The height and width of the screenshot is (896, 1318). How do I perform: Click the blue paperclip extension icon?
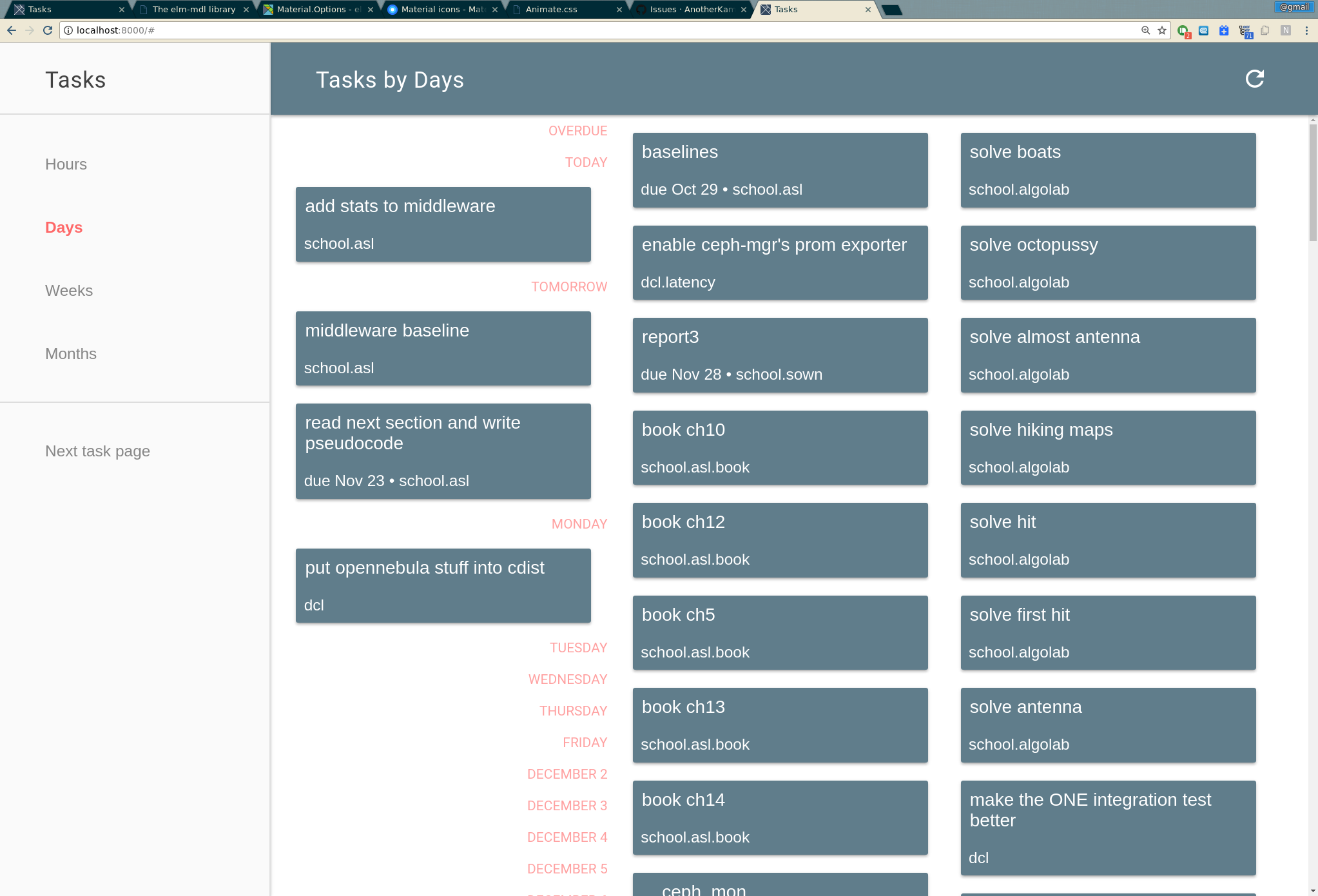pyautogui.click(x=1203, y=30)
